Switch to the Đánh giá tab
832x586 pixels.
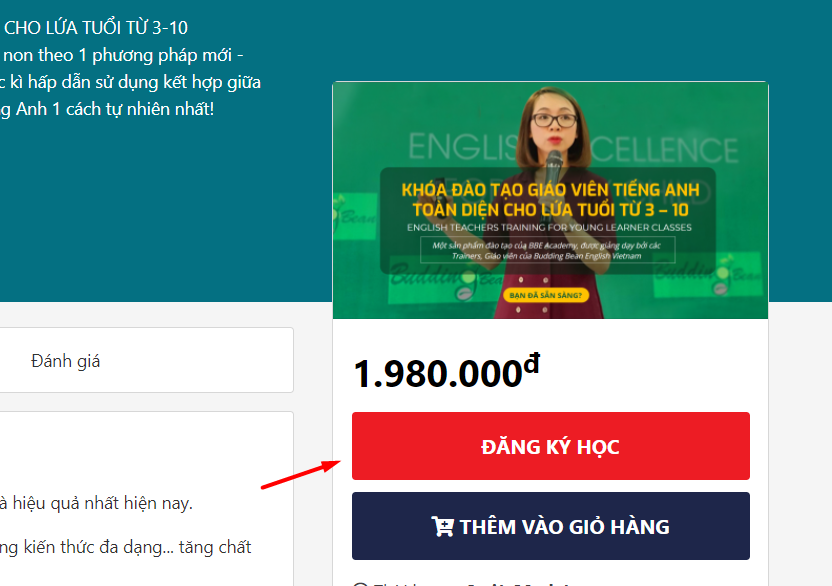coord(66,361)
